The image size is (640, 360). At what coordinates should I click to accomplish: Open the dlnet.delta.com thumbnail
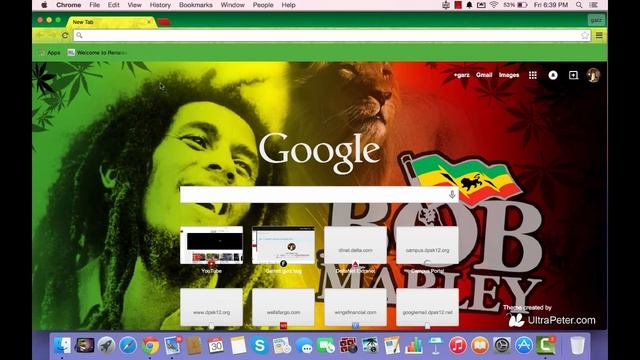[355, 245]
